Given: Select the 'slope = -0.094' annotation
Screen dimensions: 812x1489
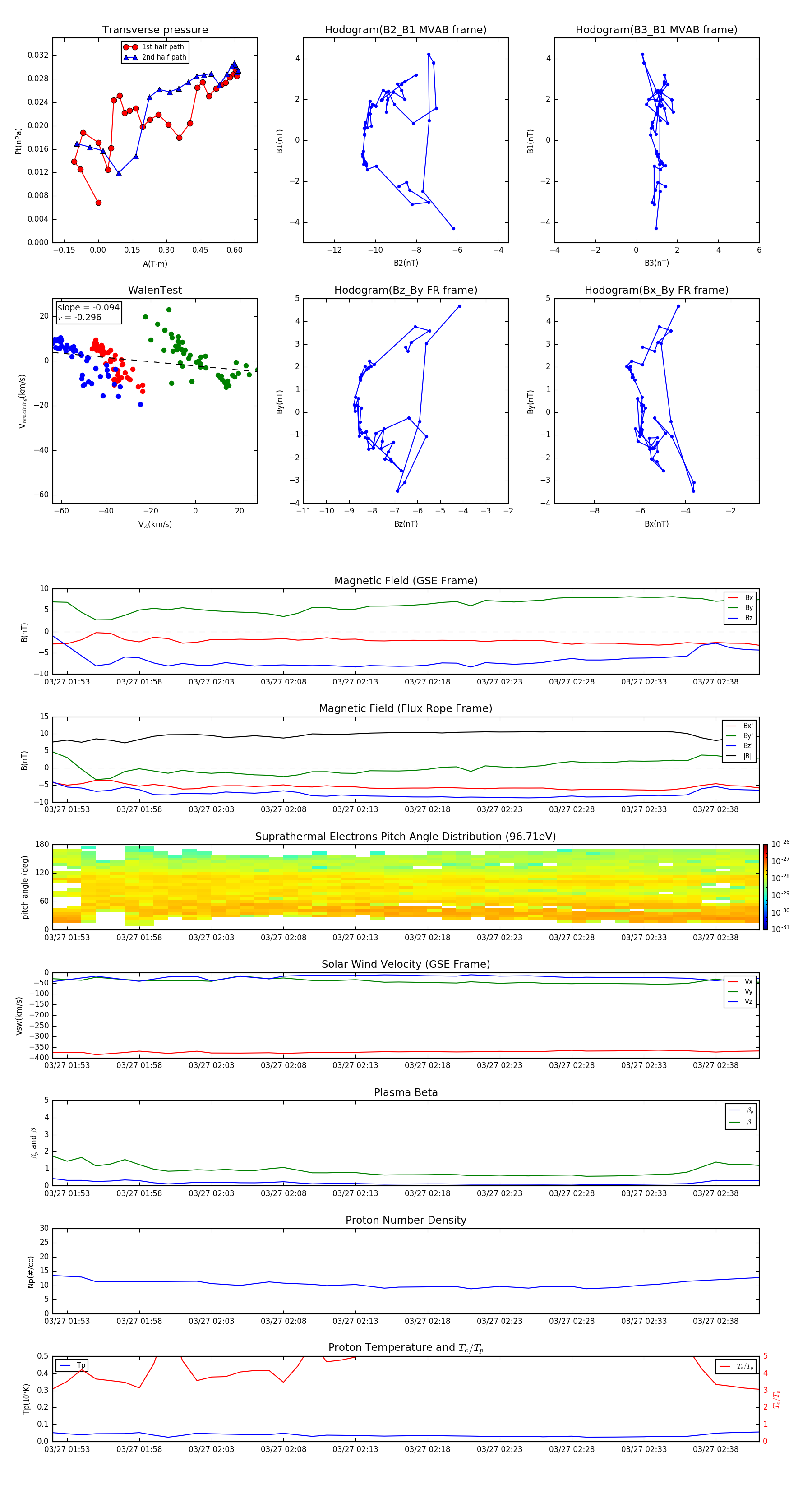Looking at the screenshot, I should pos(88,308).
